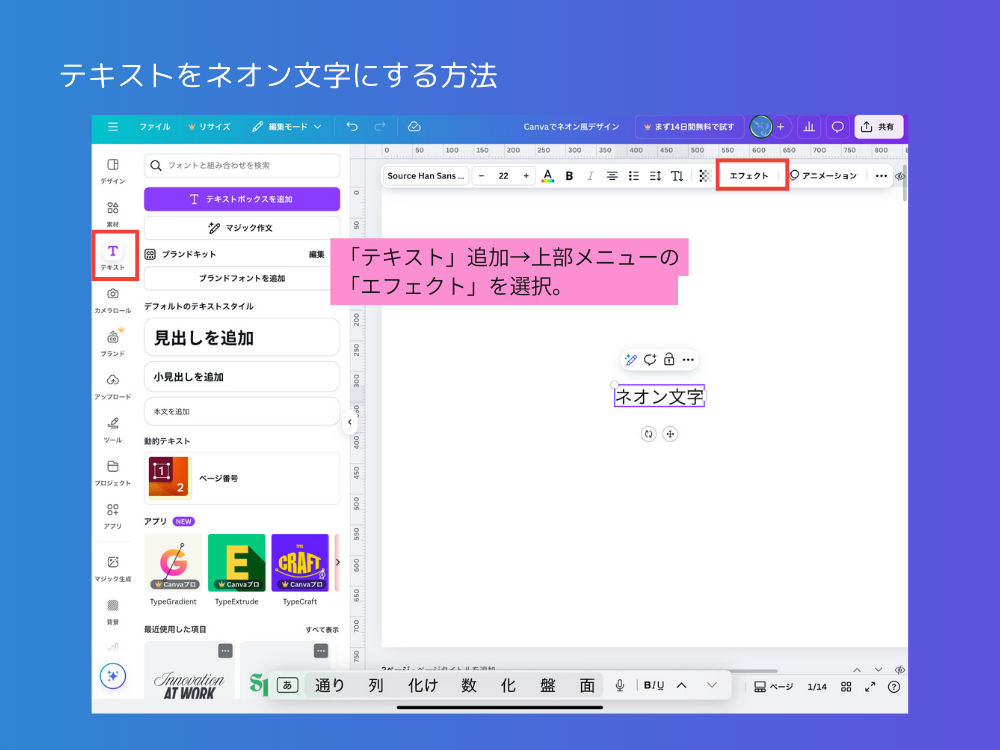This screenshot has width=1000, height=750.
Task: Open the Source Han Sans font dropdown
Action: [x=425, y=176]
